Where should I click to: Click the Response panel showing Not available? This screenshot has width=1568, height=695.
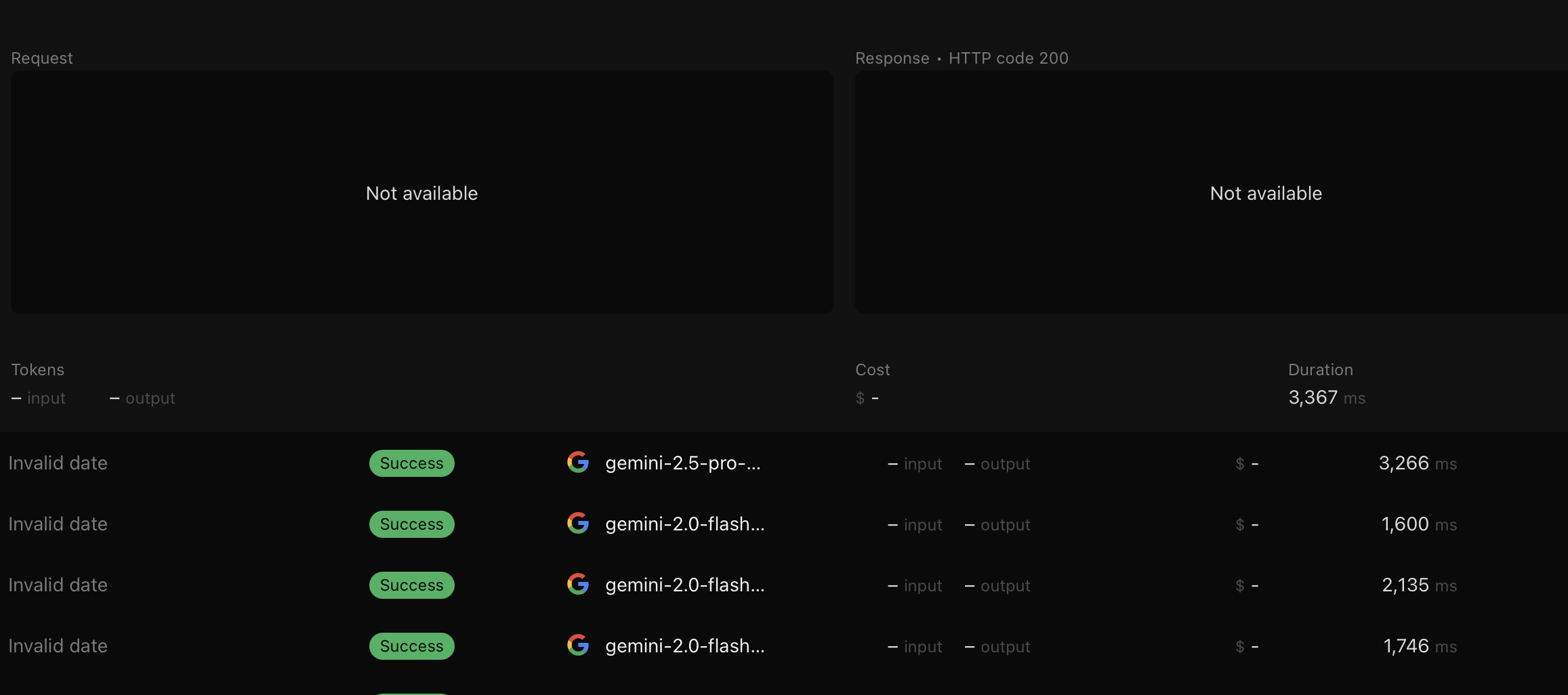click(1266, 193)
